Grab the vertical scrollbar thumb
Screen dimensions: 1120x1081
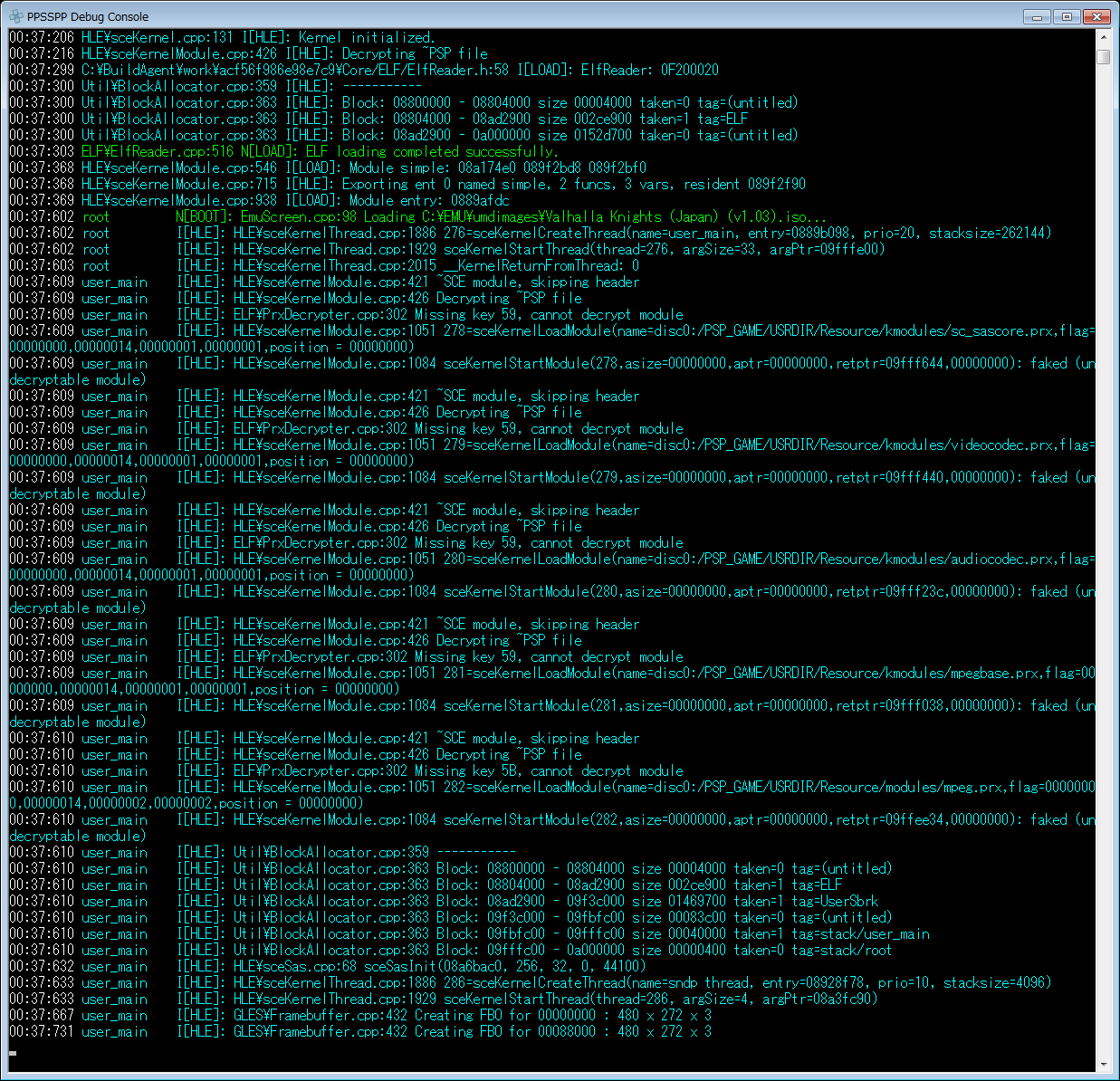1103,56
